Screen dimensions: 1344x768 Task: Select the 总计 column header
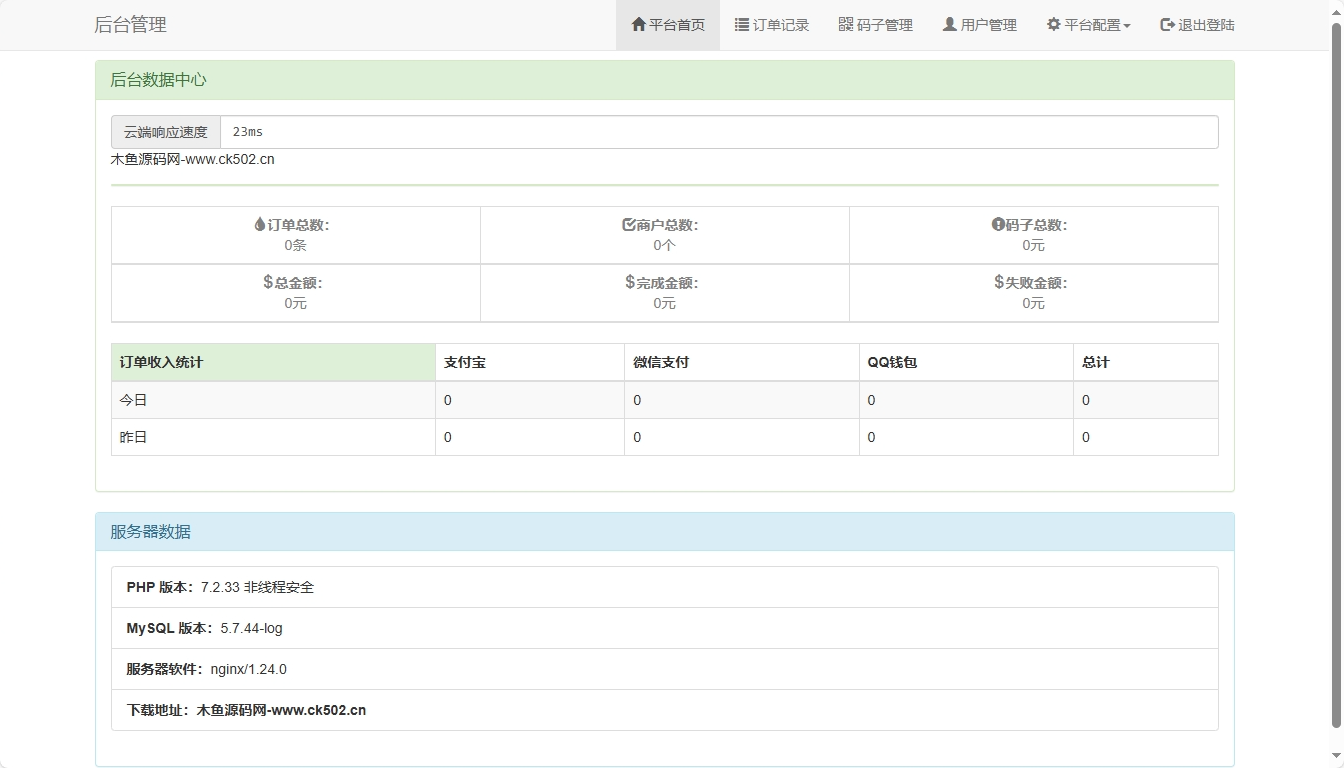coord(1146,362)
